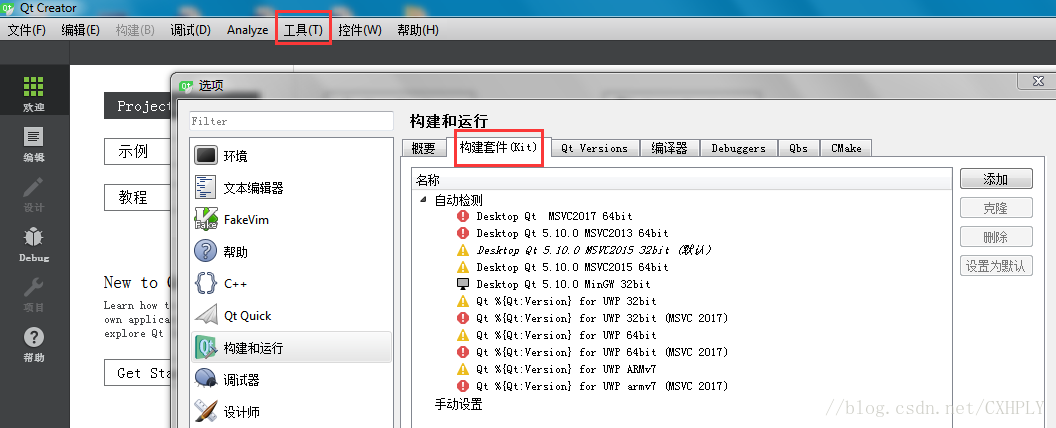Click warning icon of MSVC2015 32bit default kit

pos(463,250)
